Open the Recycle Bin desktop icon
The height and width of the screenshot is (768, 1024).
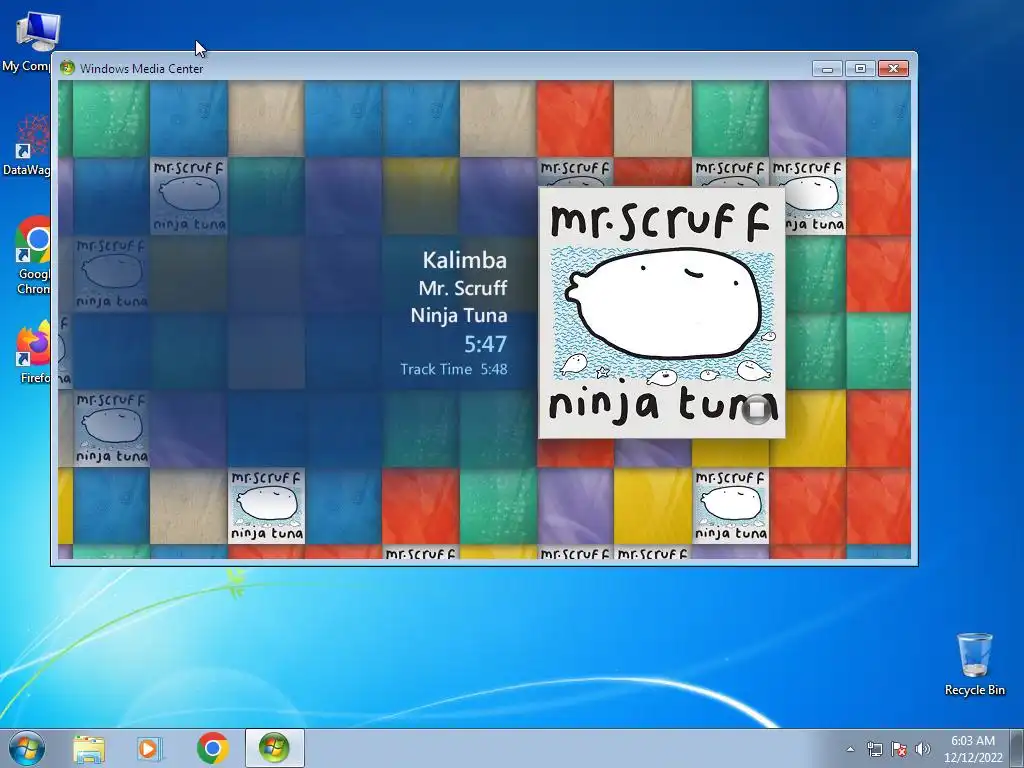[974, 664]
